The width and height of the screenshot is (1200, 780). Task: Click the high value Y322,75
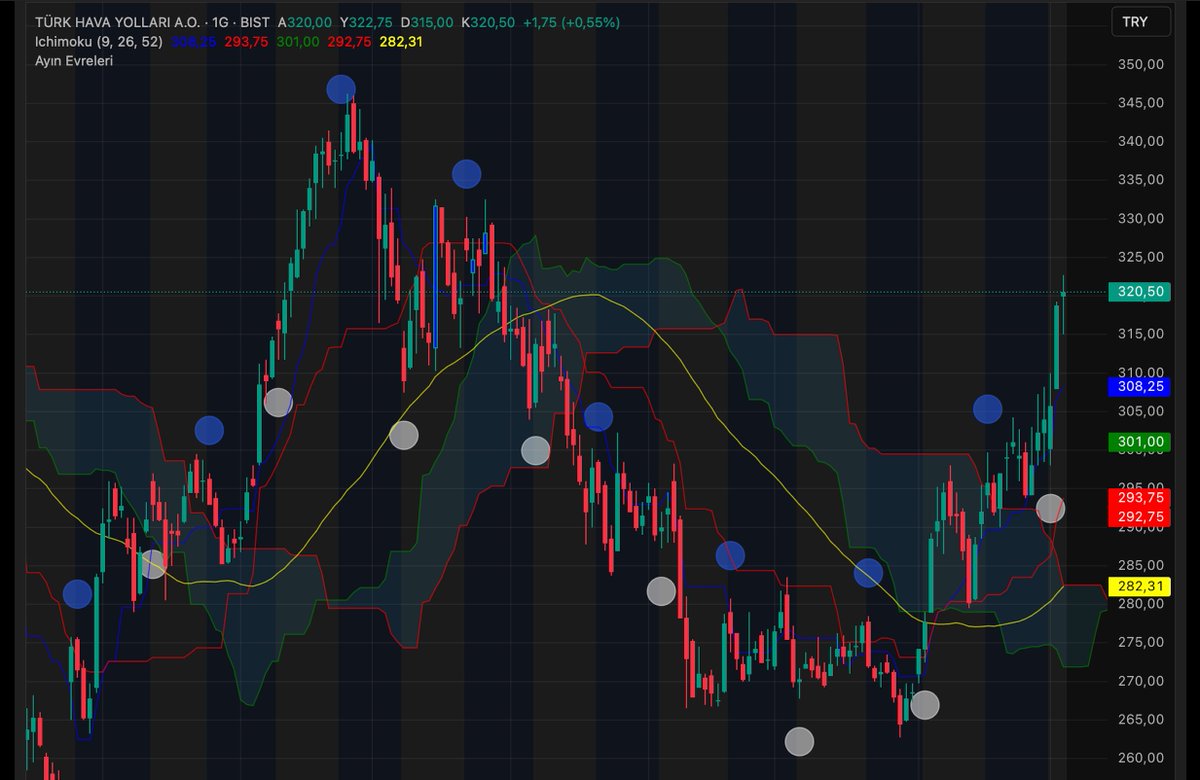click(366, 22)
